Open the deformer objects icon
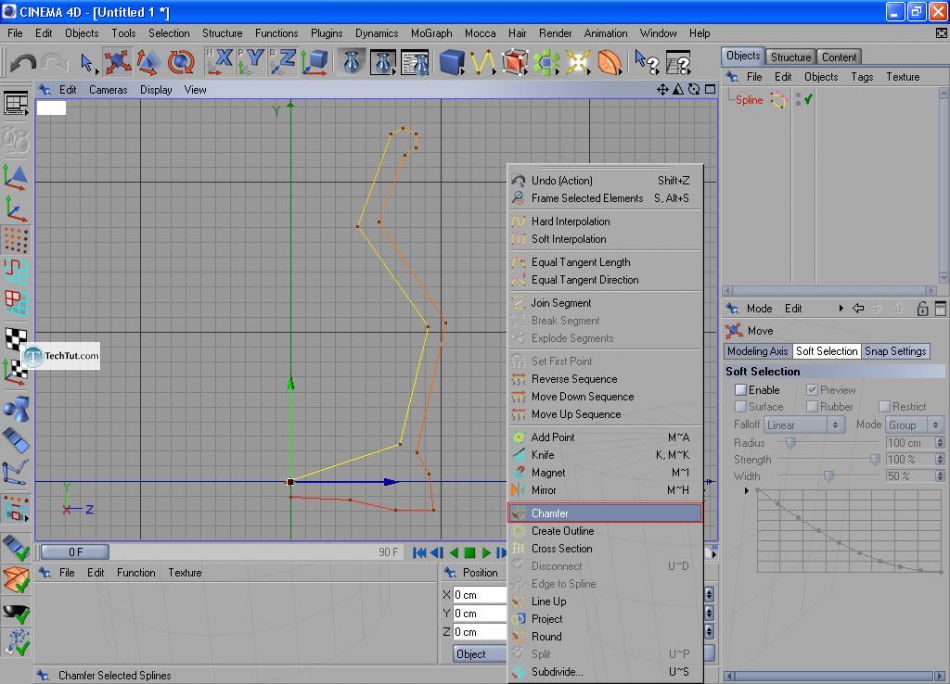The width and height of the screenshot is (950, 684). coord(610,62)
